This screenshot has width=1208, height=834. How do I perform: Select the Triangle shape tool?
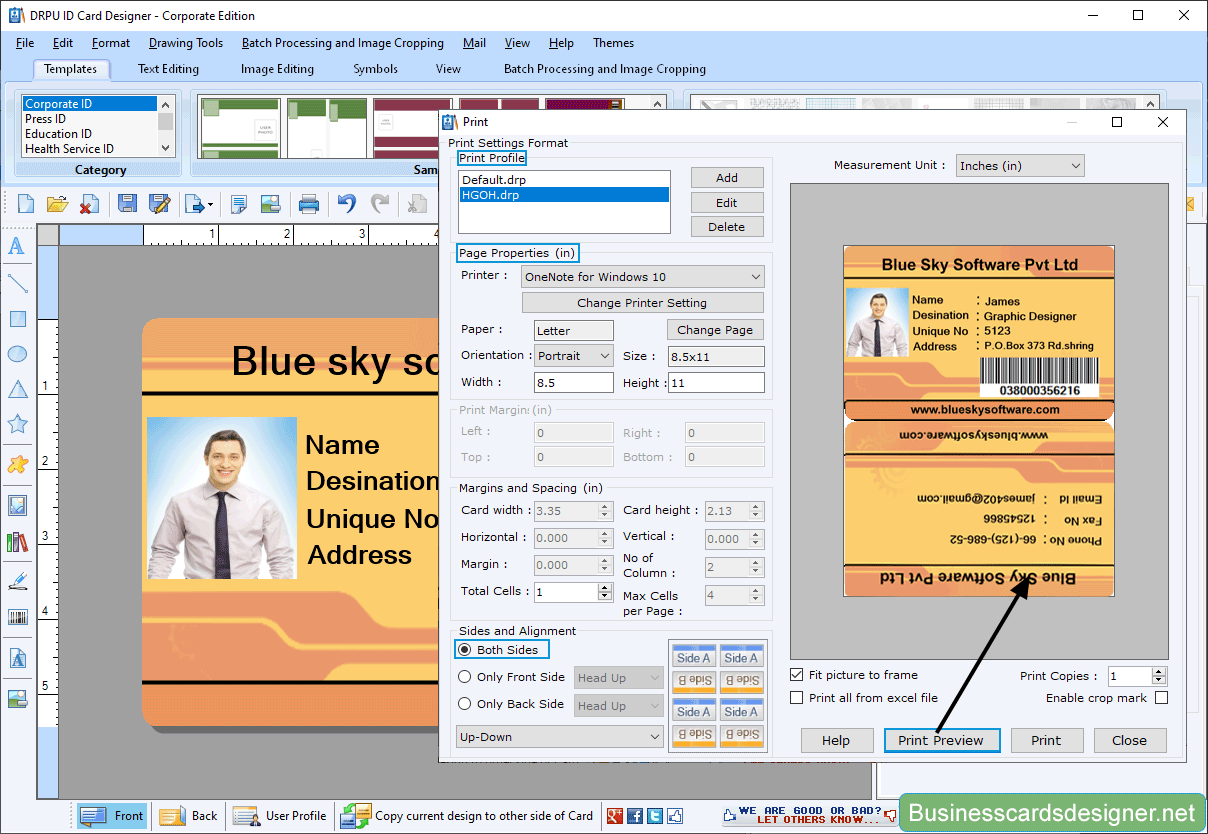click(17, 389)
